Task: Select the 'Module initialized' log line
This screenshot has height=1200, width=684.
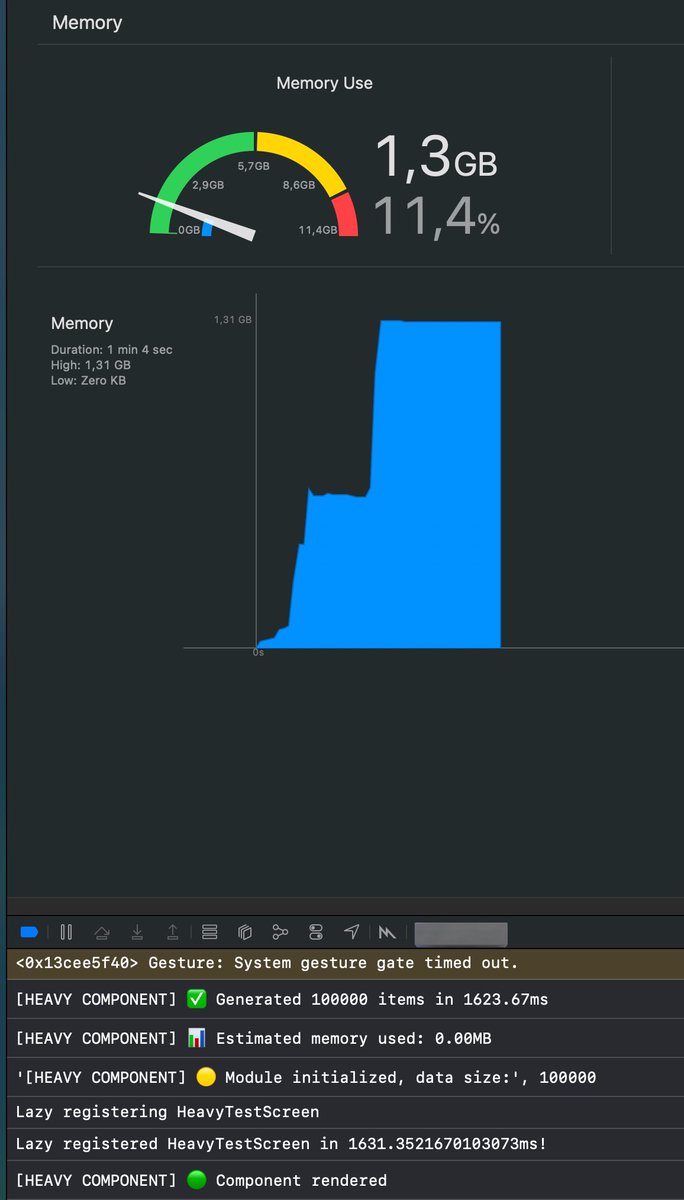Action: 345,1077
